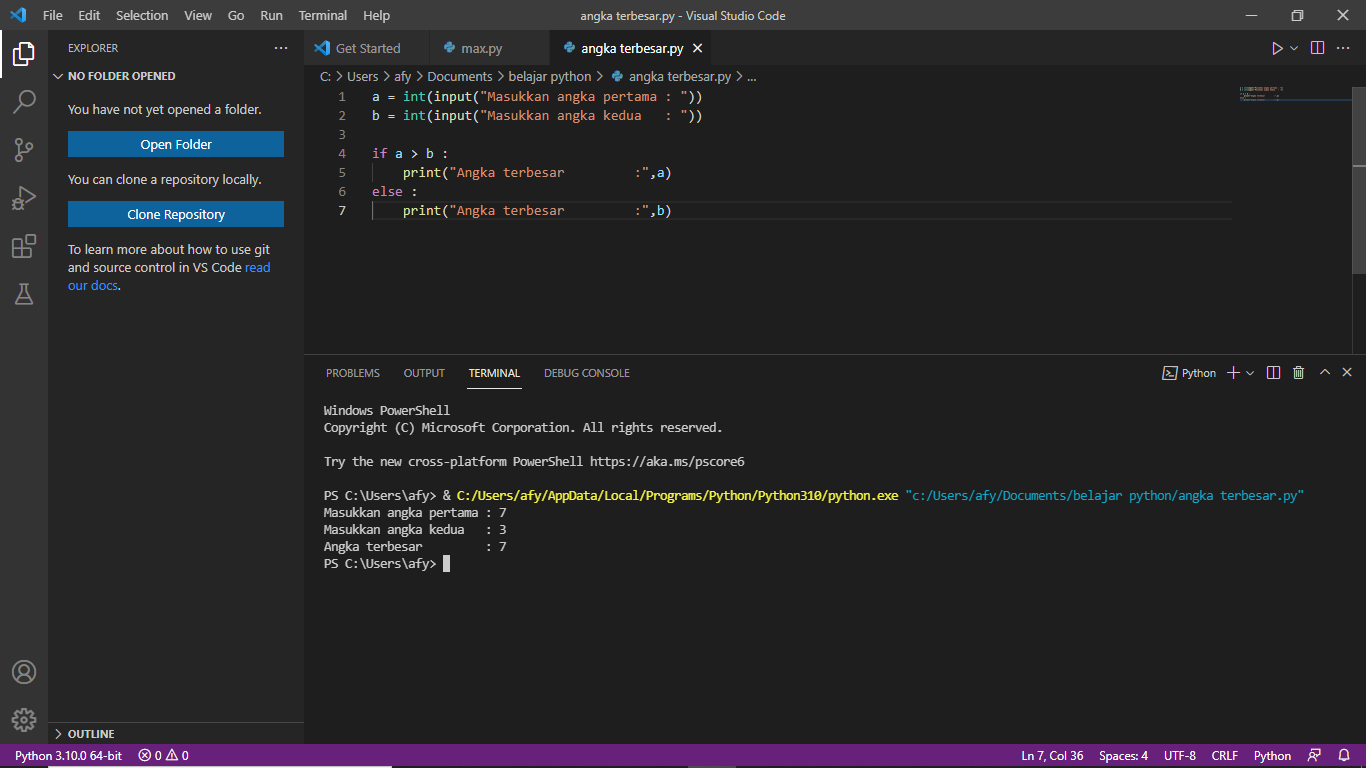Click code line 7 print statement
Image resolution: width=1366 pixels, height=768 pixels.
coord(537,210)
